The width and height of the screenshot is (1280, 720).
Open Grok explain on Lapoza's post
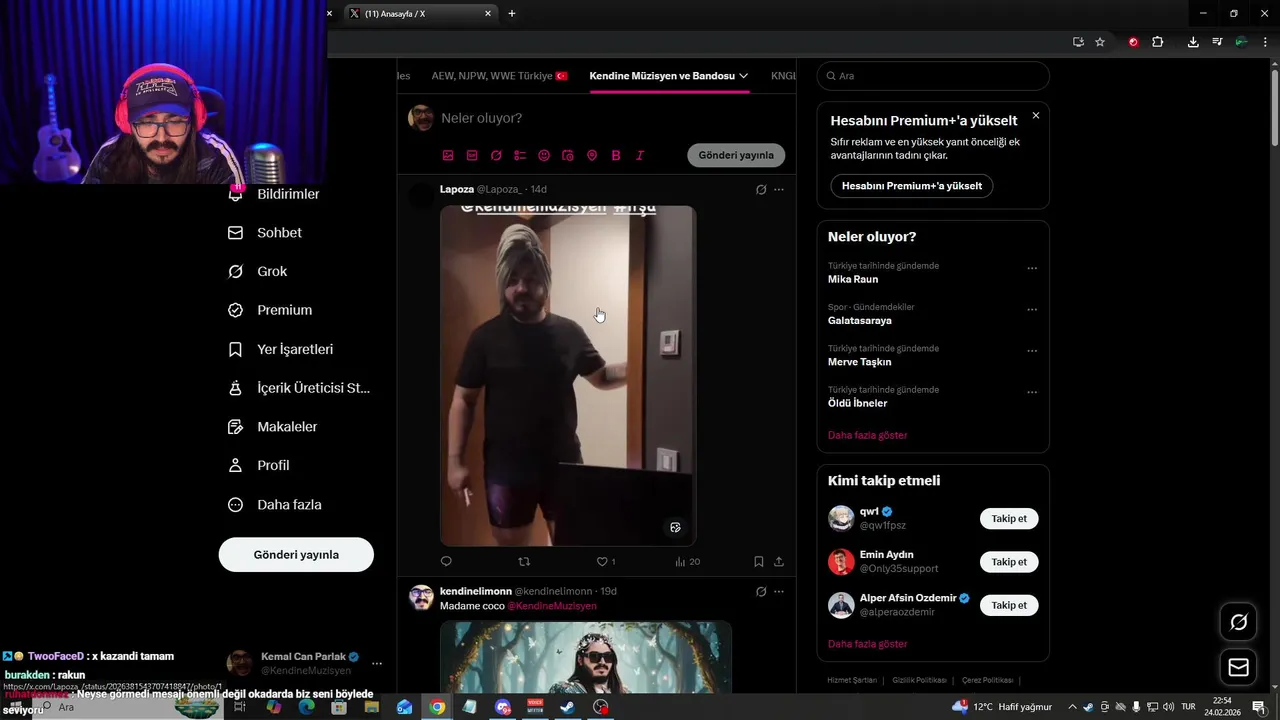(761, 189)
